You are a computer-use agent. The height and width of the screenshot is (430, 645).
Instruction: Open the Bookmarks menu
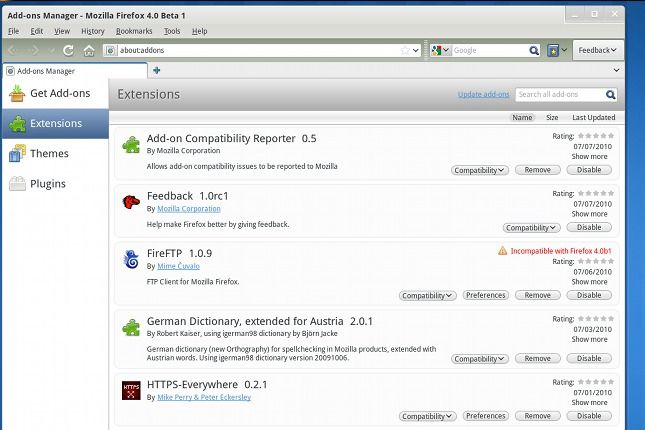(x=134, y=31)
